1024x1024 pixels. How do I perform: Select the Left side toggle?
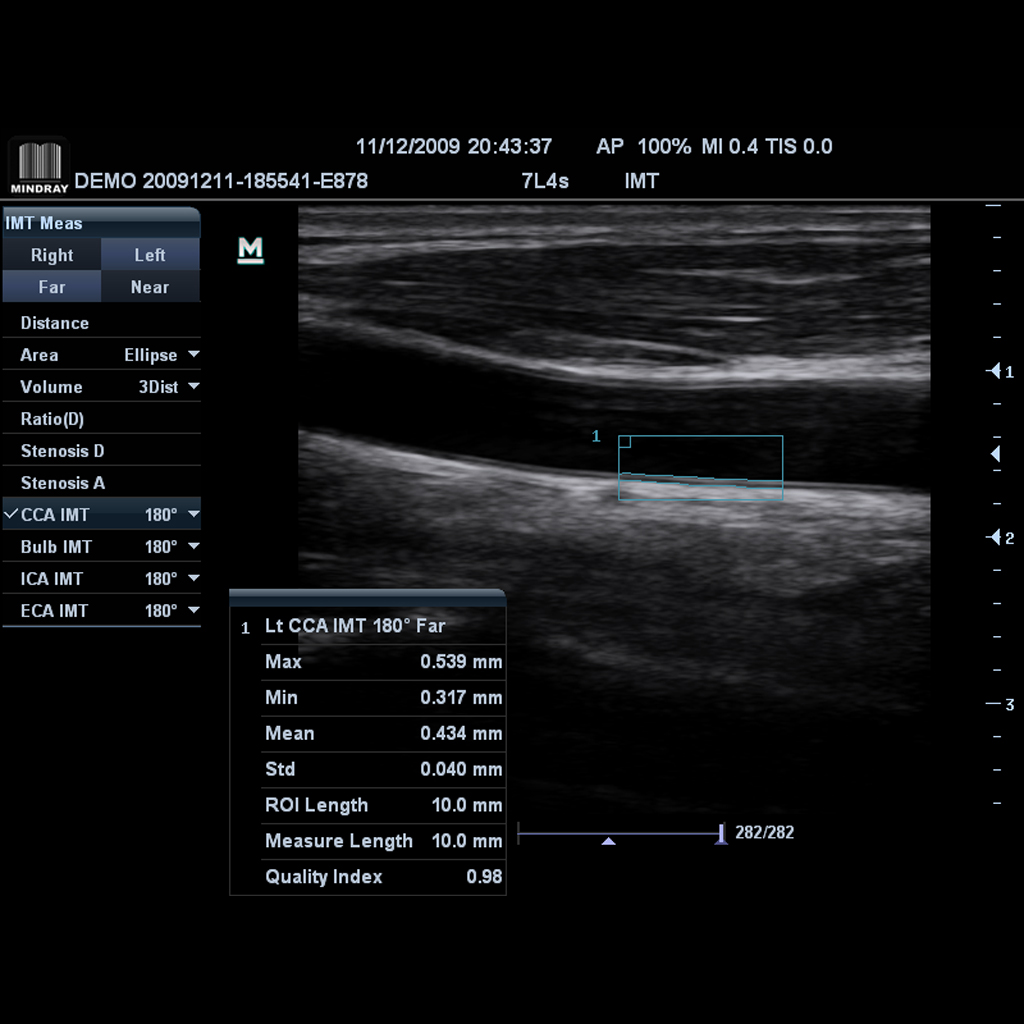pos(150,255)
